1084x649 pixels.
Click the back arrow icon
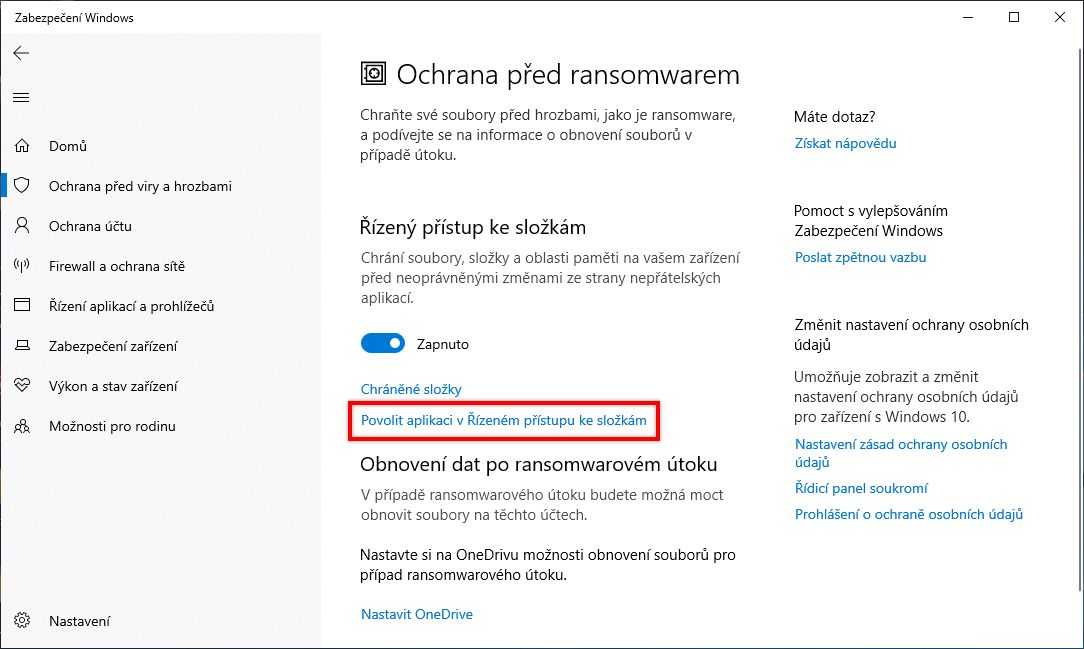[21, 54]
